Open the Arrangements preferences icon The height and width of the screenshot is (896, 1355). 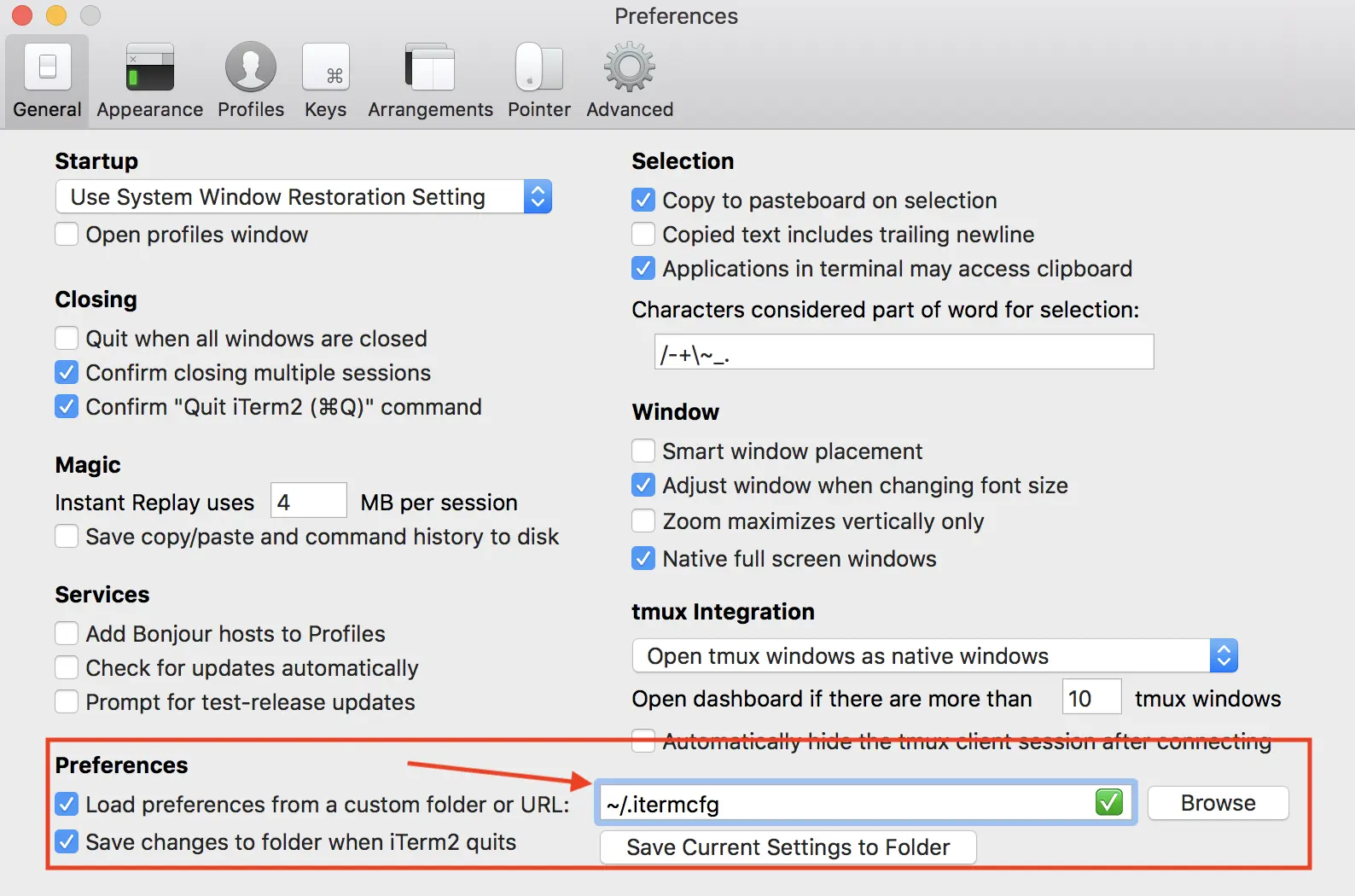pyautogui.click(x=430, y=67)
